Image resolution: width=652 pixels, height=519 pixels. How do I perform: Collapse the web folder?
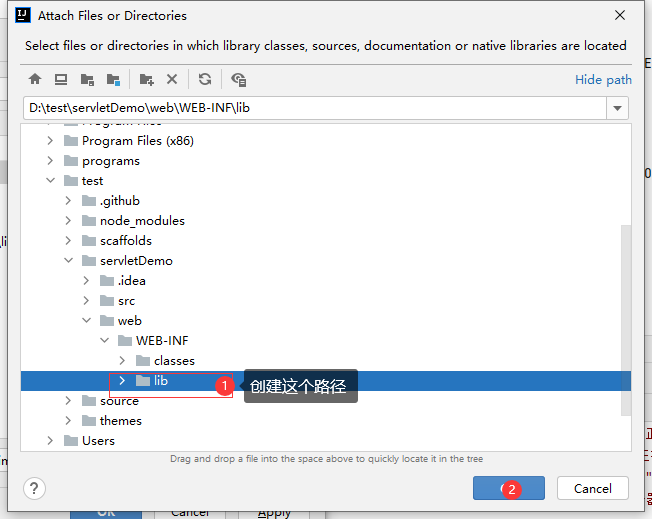pos(86,320)
